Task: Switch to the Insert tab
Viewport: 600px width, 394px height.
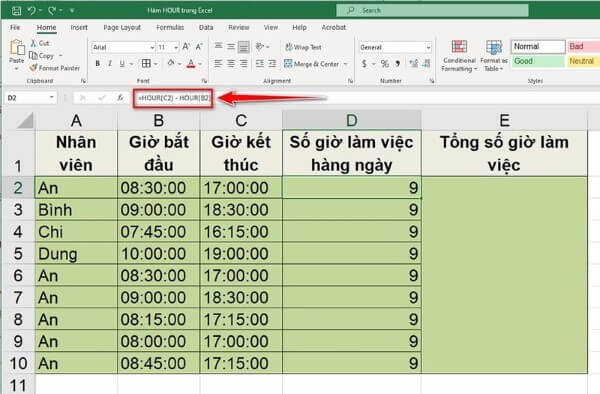Action: 79,28
